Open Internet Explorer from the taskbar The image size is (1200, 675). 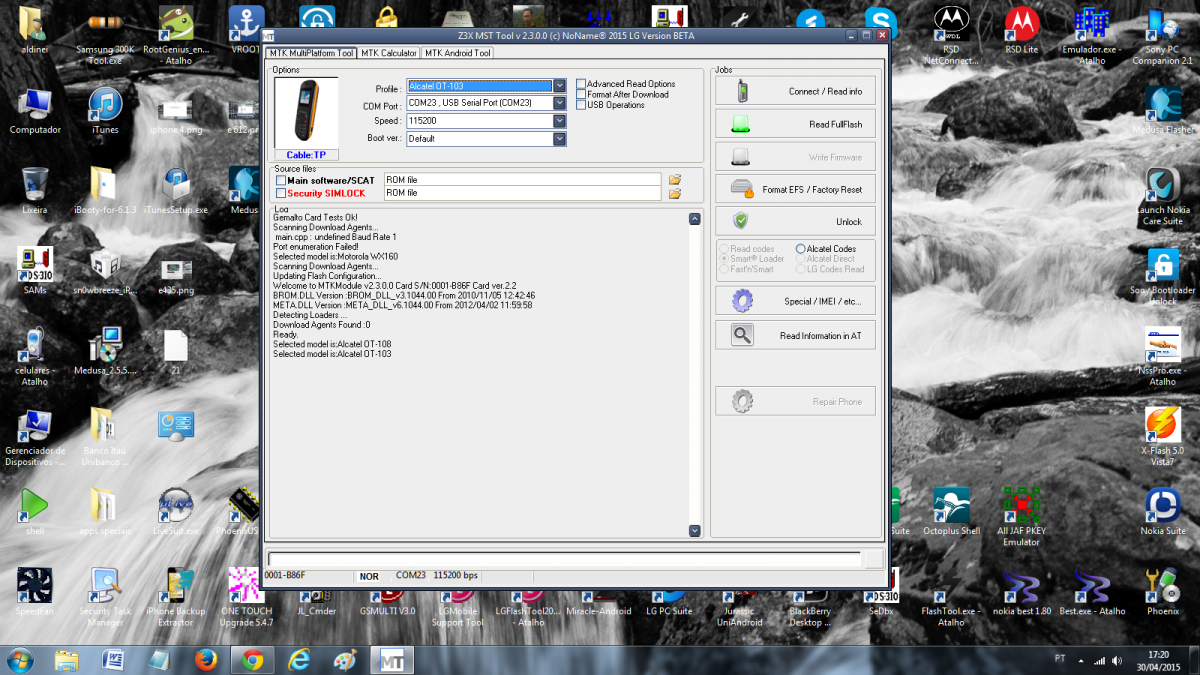[299, 660]
